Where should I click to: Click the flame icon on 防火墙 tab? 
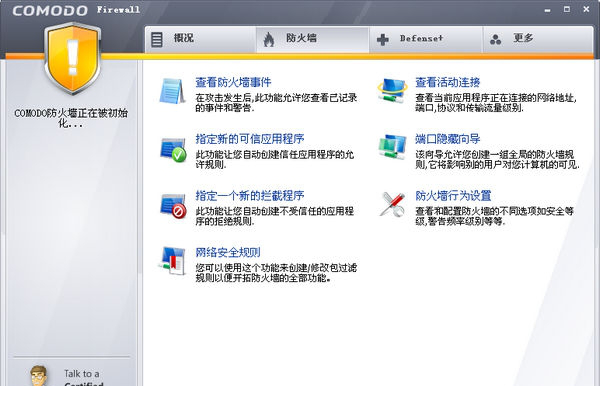(x=269, y=39)
